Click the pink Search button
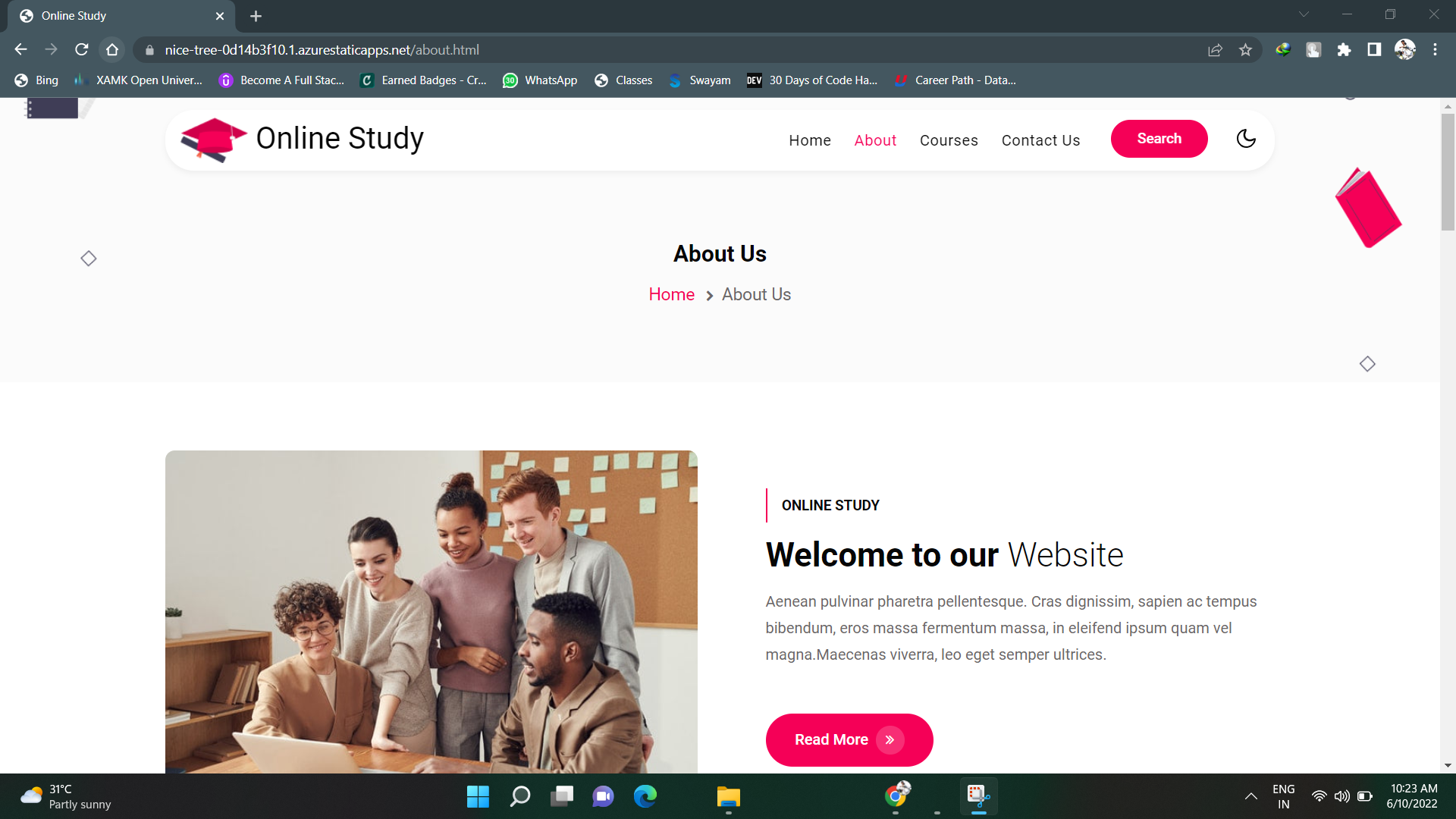1456x819 pixels. 1159,139
